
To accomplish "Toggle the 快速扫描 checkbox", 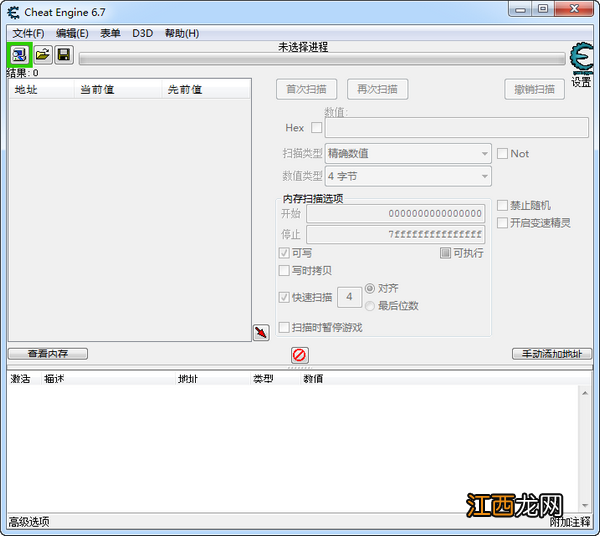I will pos(284,297).
